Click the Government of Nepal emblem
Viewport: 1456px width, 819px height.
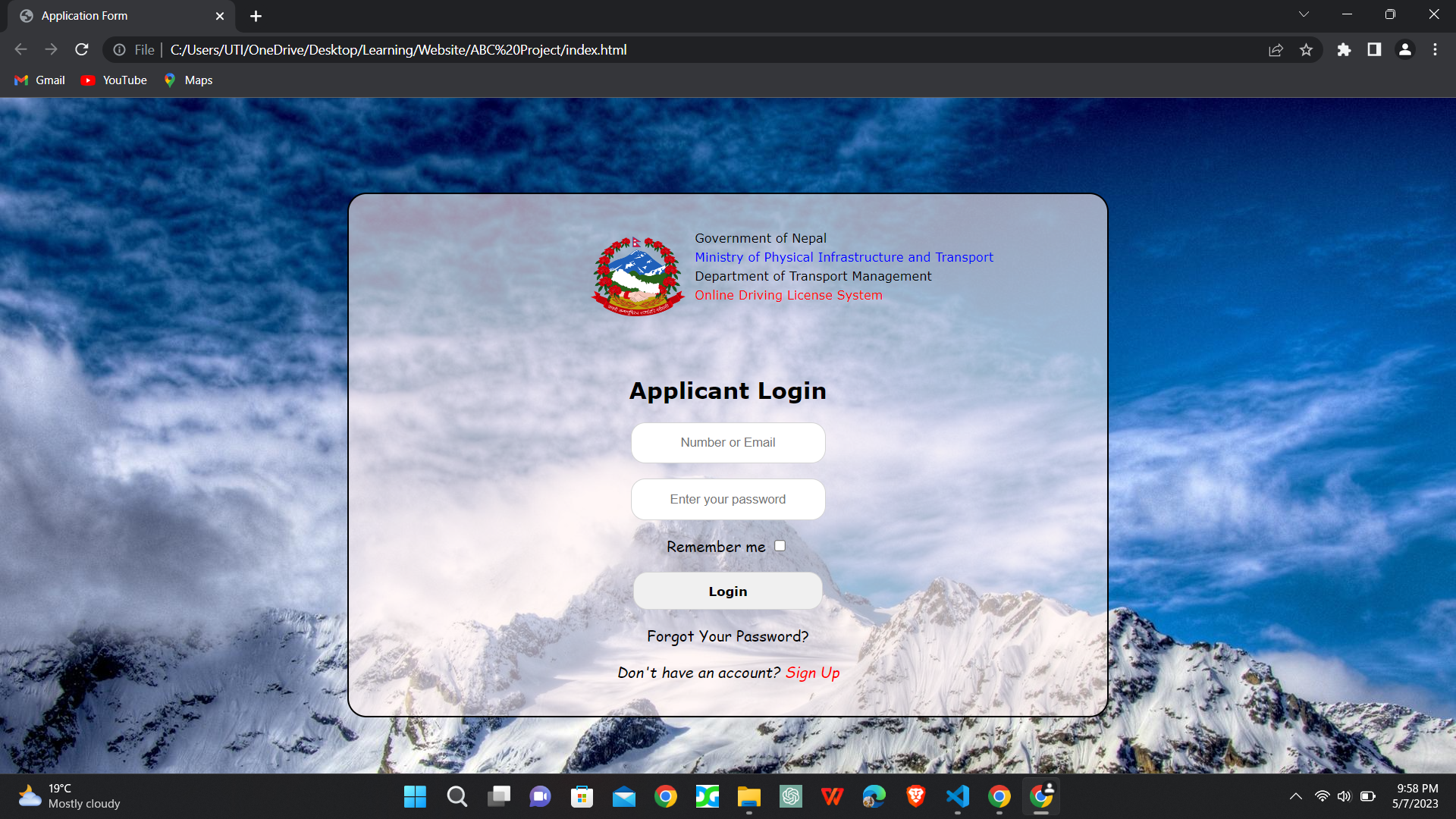coord(638,276)
